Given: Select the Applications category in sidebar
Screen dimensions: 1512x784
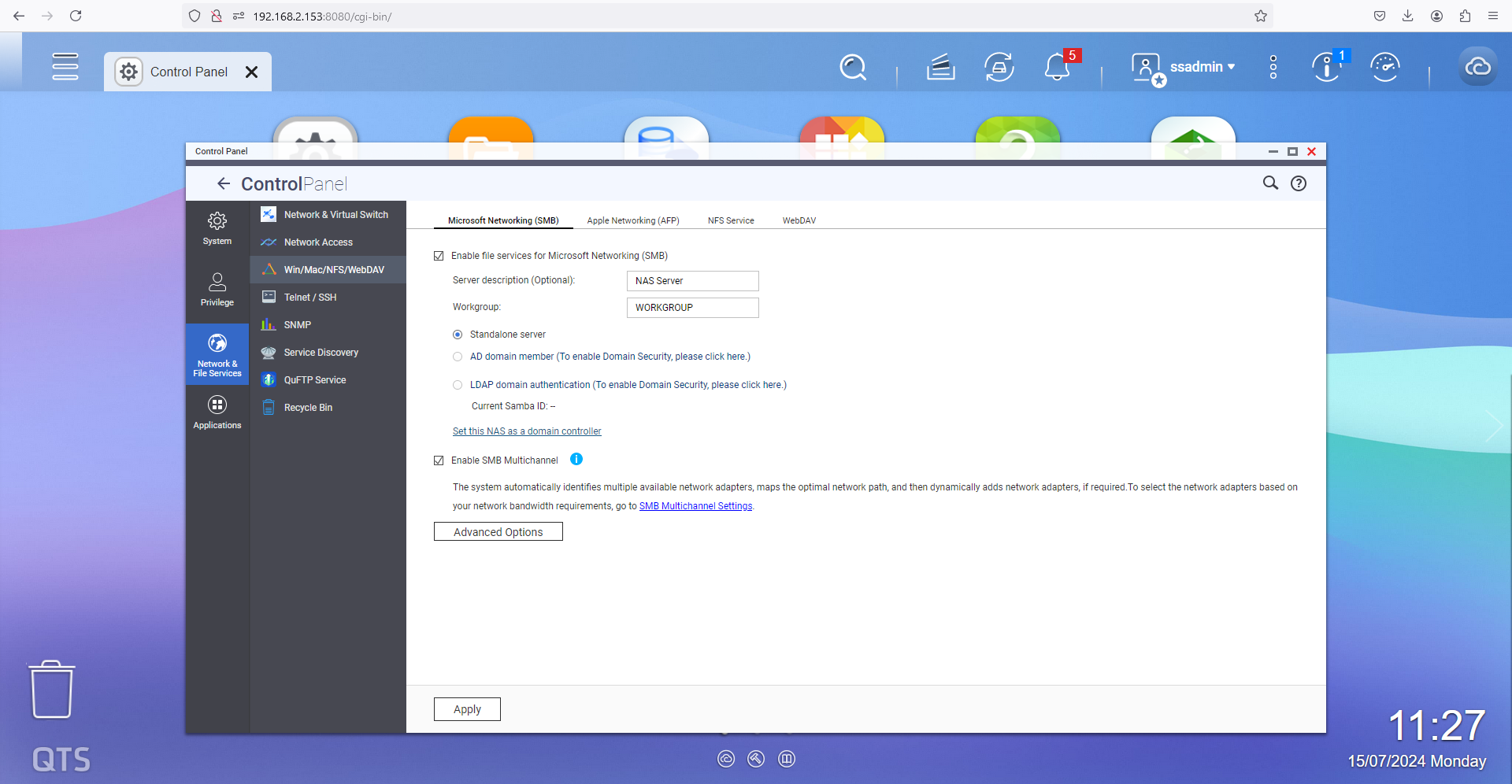Looking at the screenshot, I should (x=217, y=412).
